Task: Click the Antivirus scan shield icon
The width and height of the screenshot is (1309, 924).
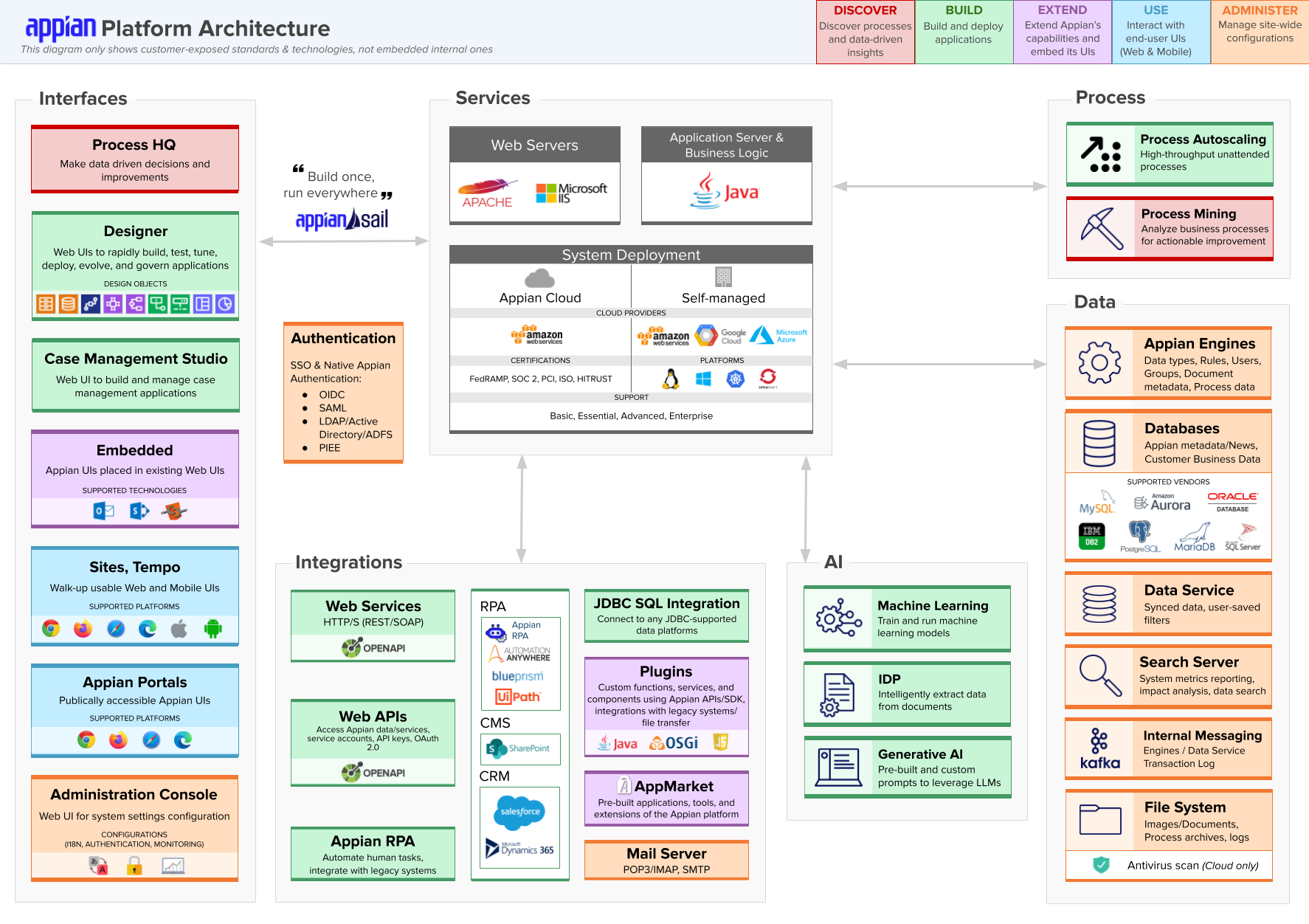Action: tap(1101, 865)
